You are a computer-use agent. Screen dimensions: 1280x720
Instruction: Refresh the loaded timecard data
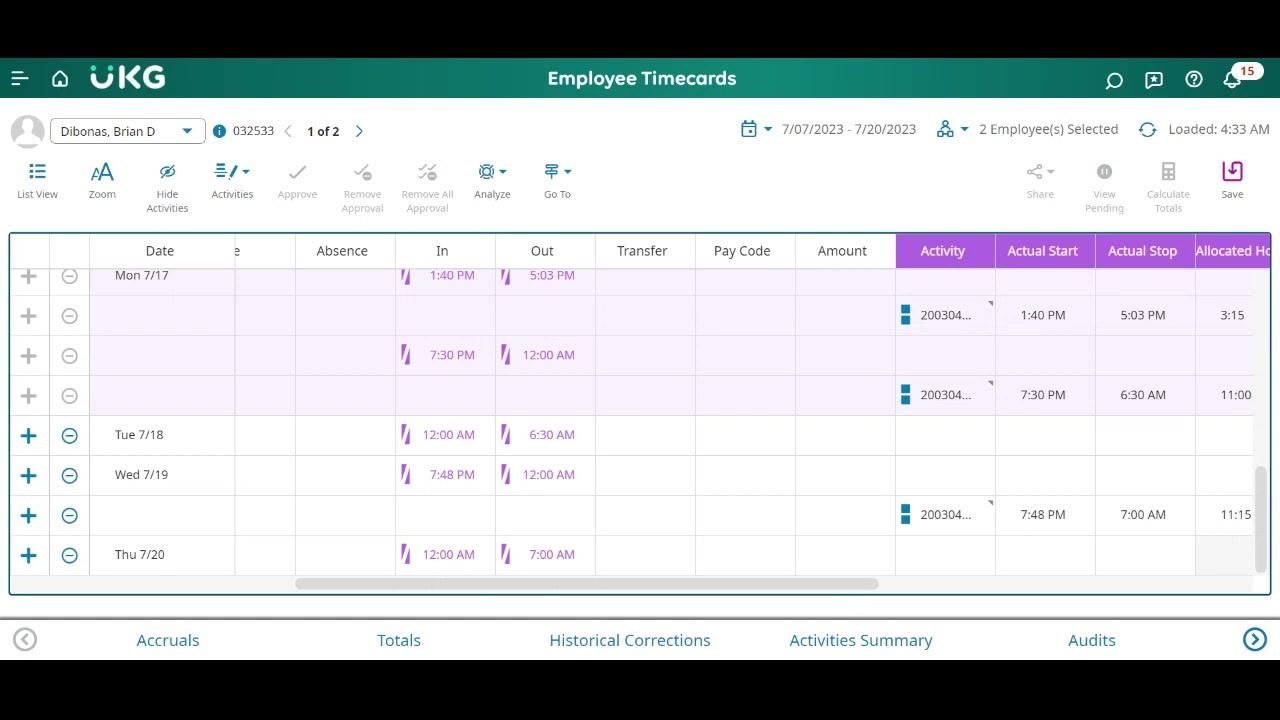click(1147, 130)
